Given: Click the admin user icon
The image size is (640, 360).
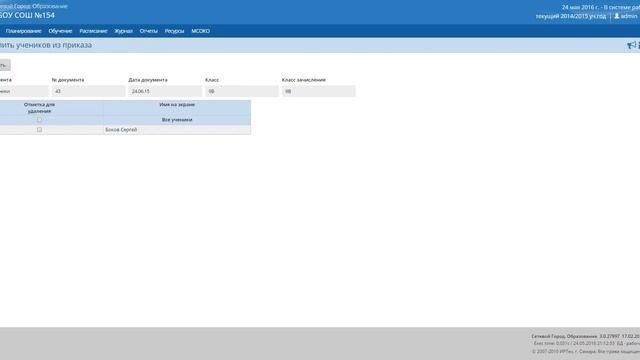Looking at the screenshot, I should coord(617,16).
